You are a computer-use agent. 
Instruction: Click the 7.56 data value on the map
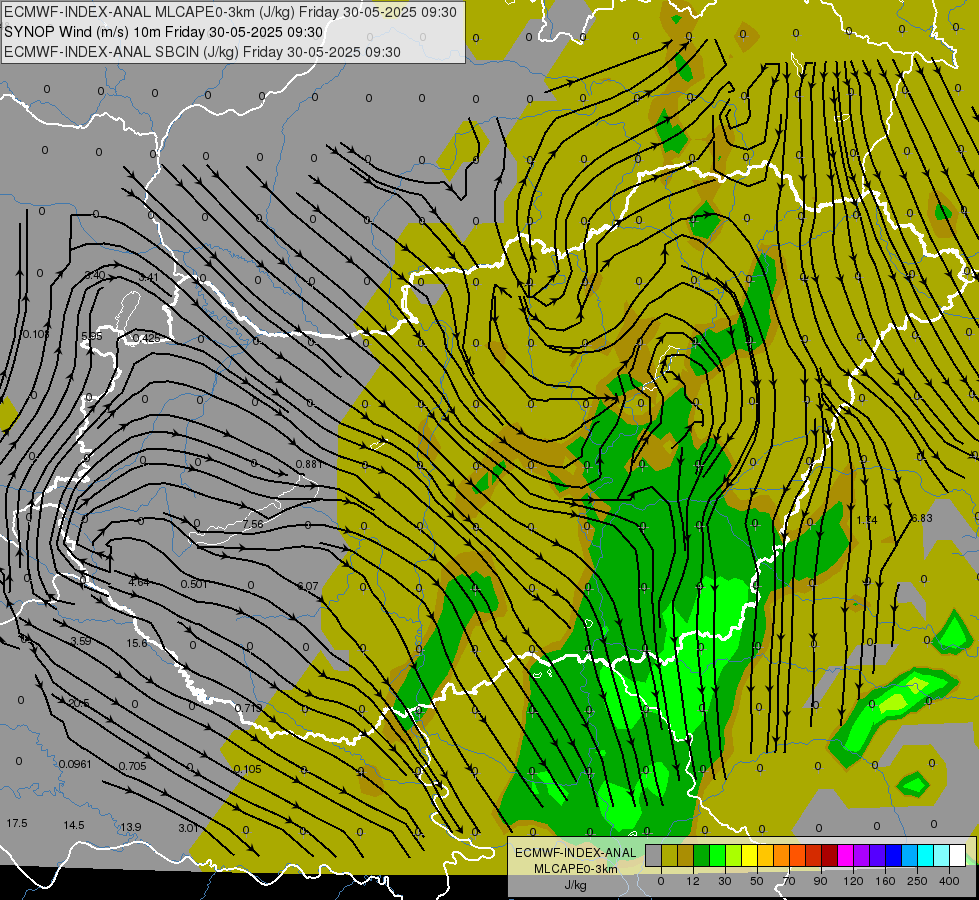[253, 524]
